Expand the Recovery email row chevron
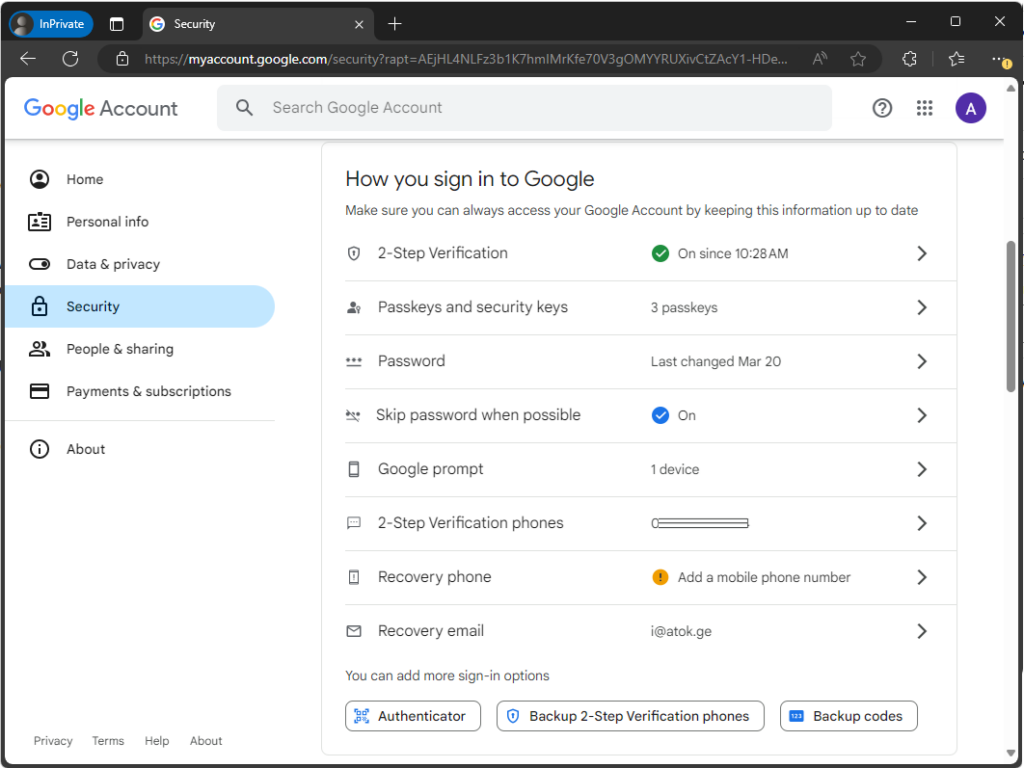Screen dimensions: 1024x768 [x=922, y=632]
